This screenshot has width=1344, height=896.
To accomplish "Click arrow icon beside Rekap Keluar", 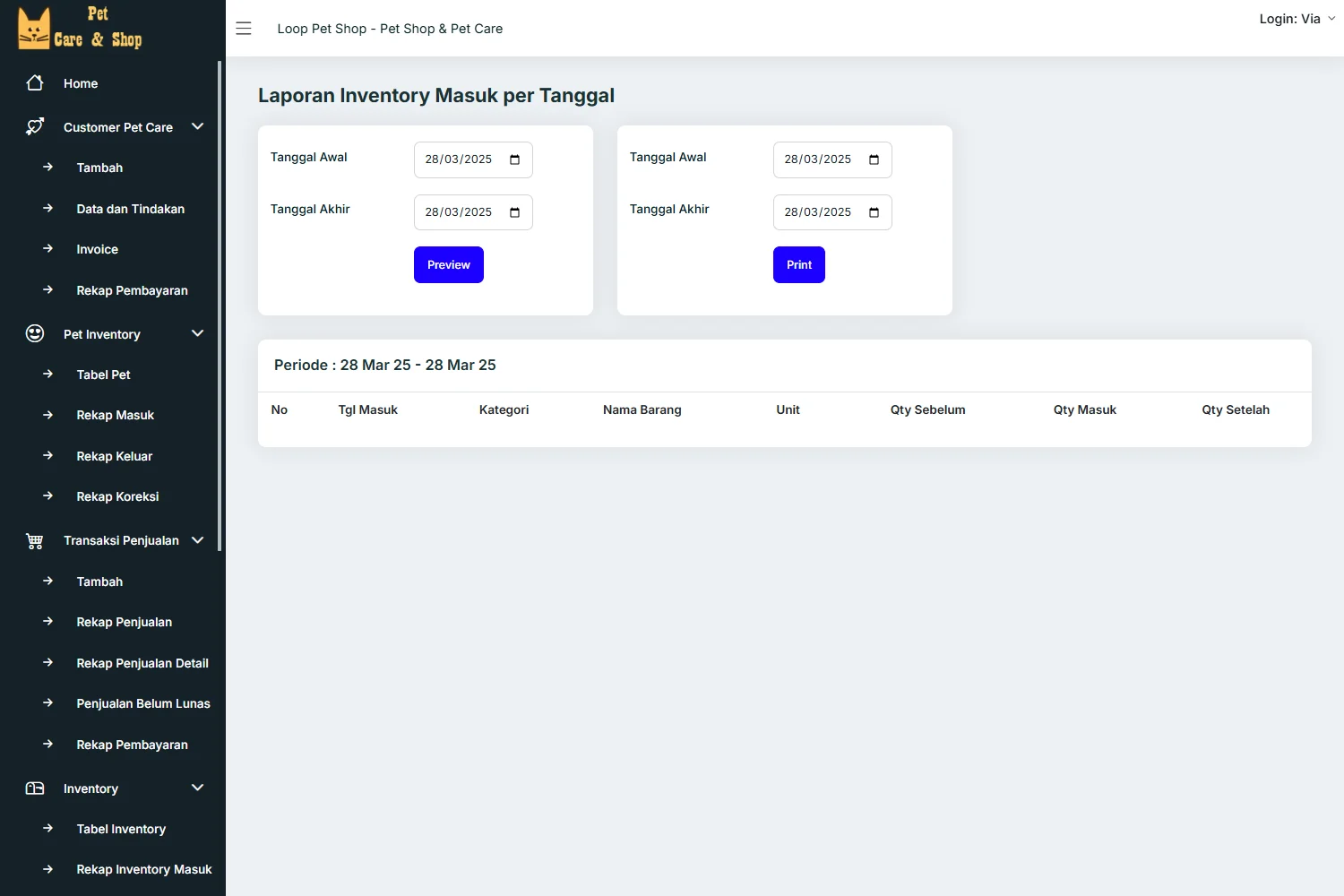I will coord(48,455).
